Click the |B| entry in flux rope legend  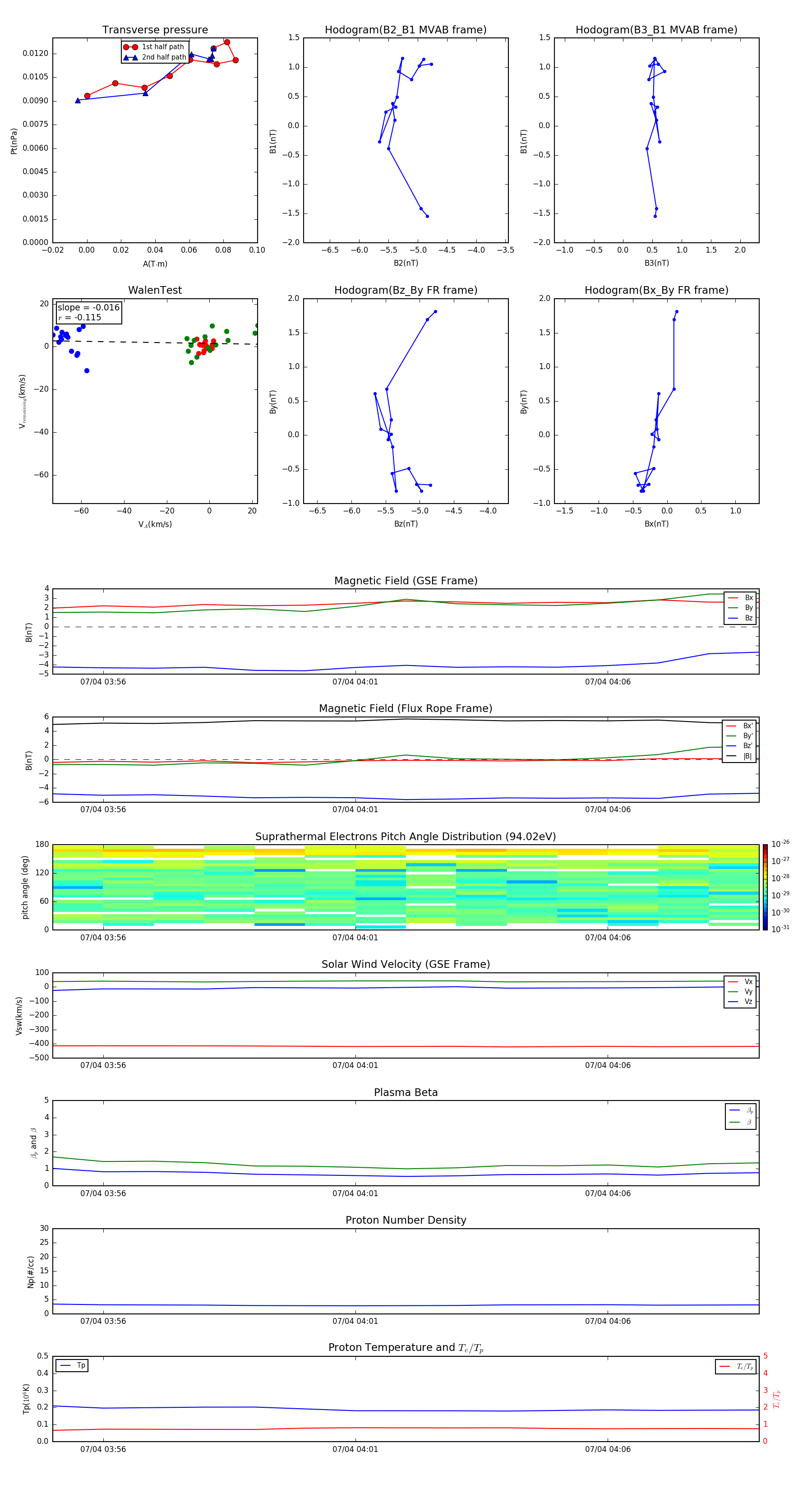(740, 756)
